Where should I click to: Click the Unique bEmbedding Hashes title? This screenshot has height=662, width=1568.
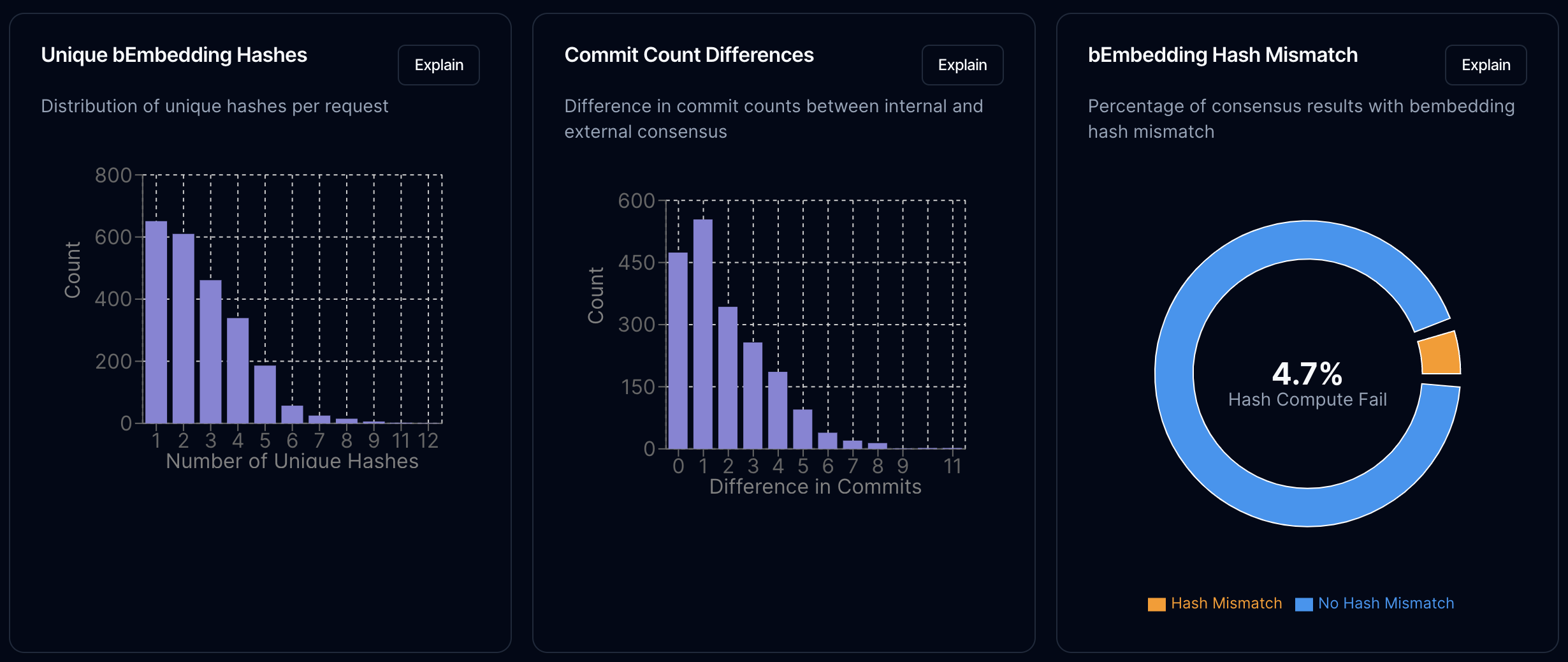(x=174, y=55)
